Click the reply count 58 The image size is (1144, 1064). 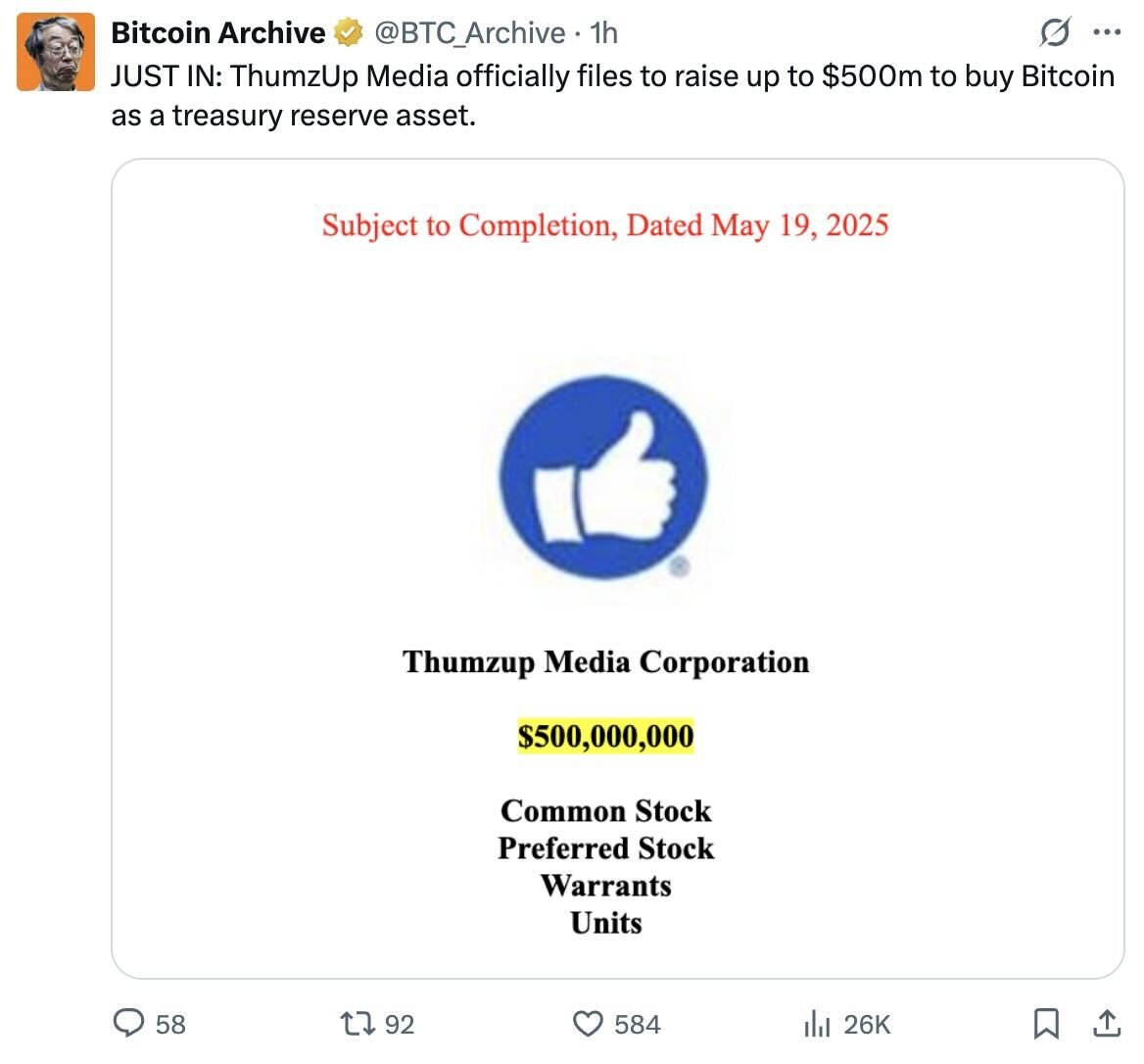click(170, 1024)
